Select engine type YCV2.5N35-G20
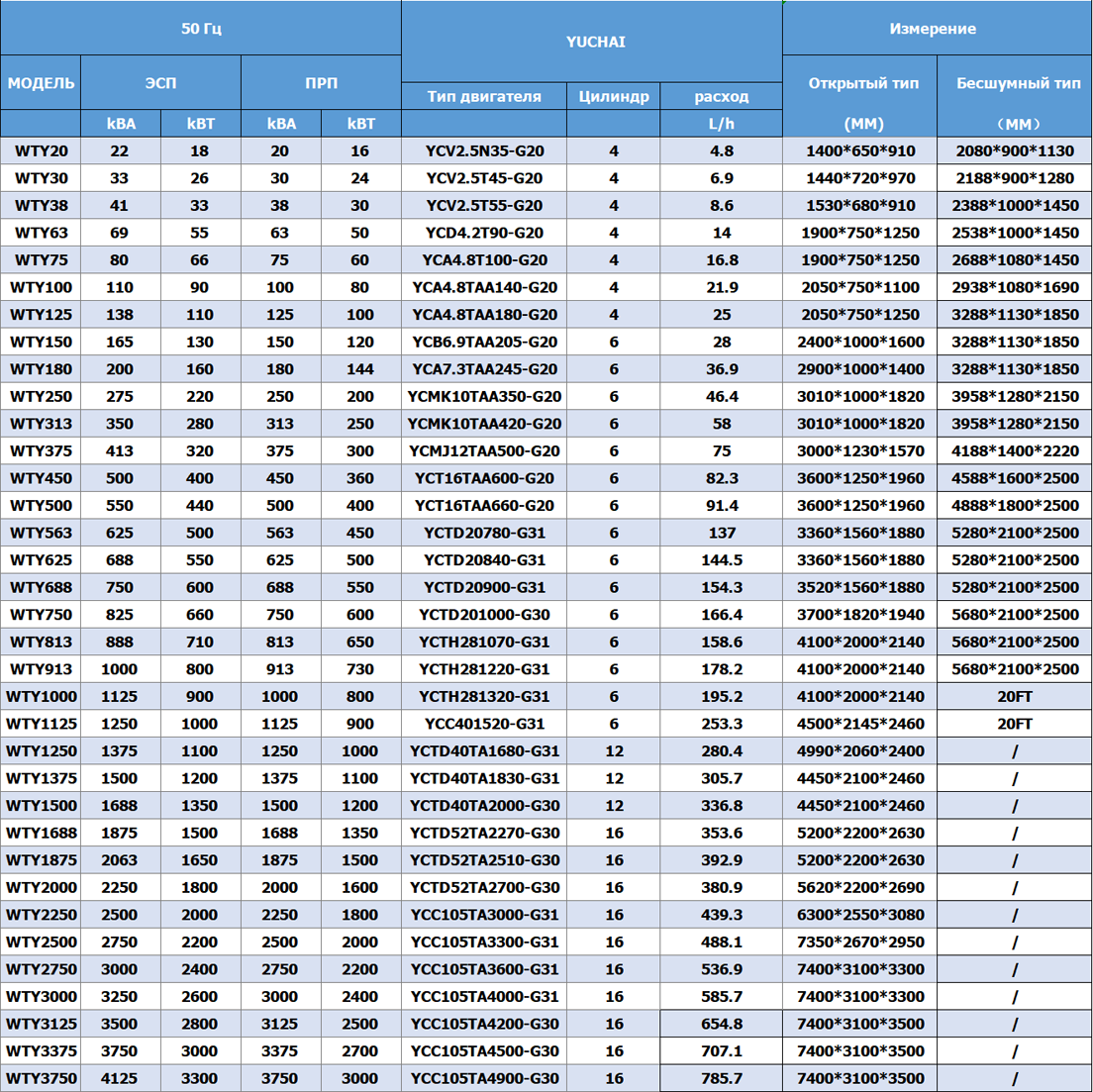The height and width of the screenshot is (1092, 1093). [484, 150]
